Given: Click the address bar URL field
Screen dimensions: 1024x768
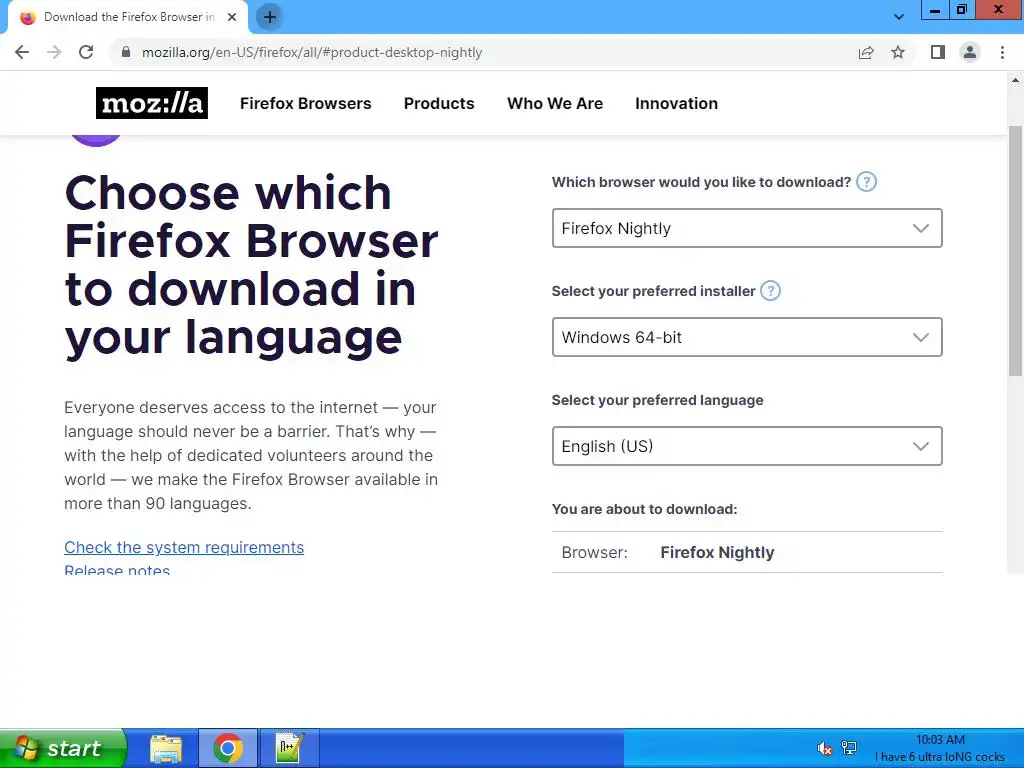Looking at the screenshot, I should 483,52.
